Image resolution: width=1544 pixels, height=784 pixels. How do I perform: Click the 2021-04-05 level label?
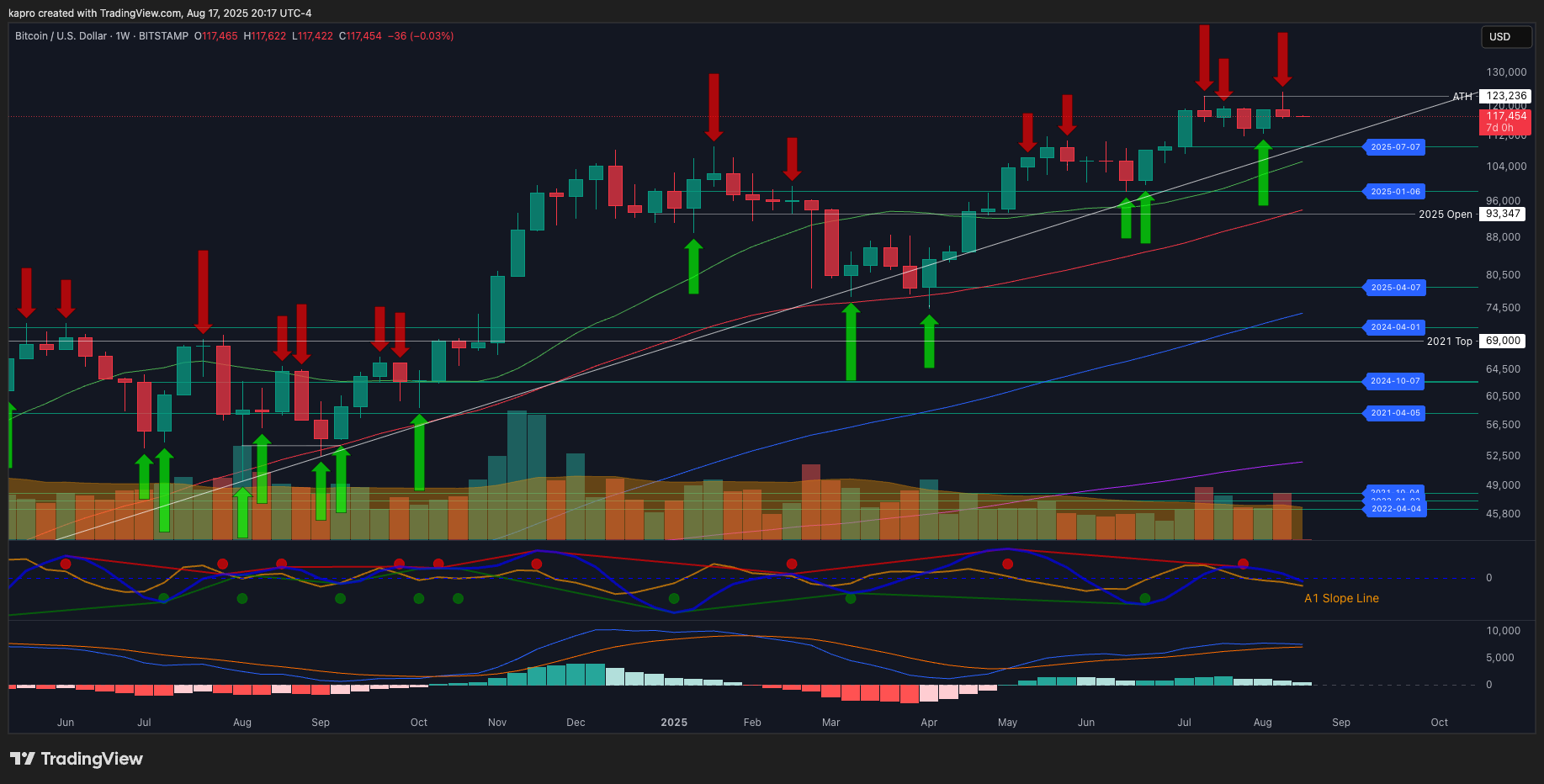pyautogui.click(x=1394, y=413)
